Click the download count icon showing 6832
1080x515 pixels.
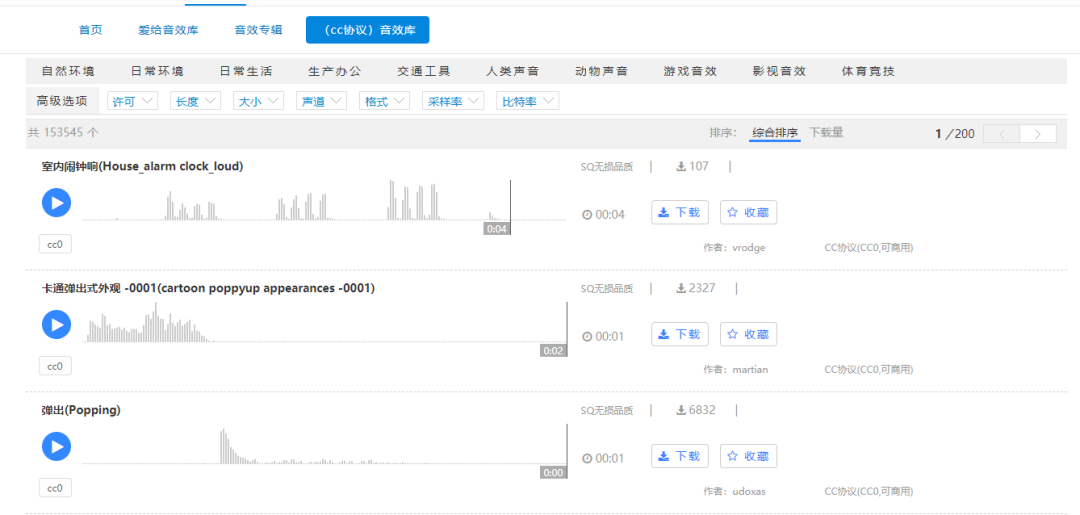pos(681,410)
